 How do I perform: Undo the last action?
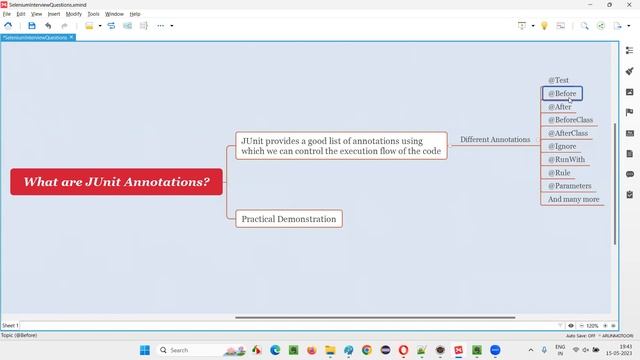(48, 26)
